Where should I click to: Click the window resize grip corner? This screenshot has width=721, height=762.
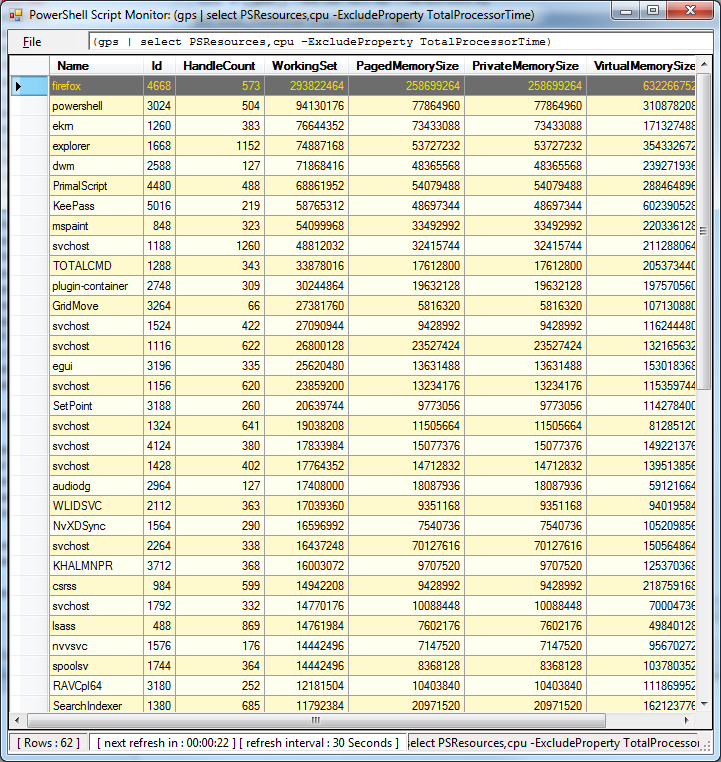point(706,746)
